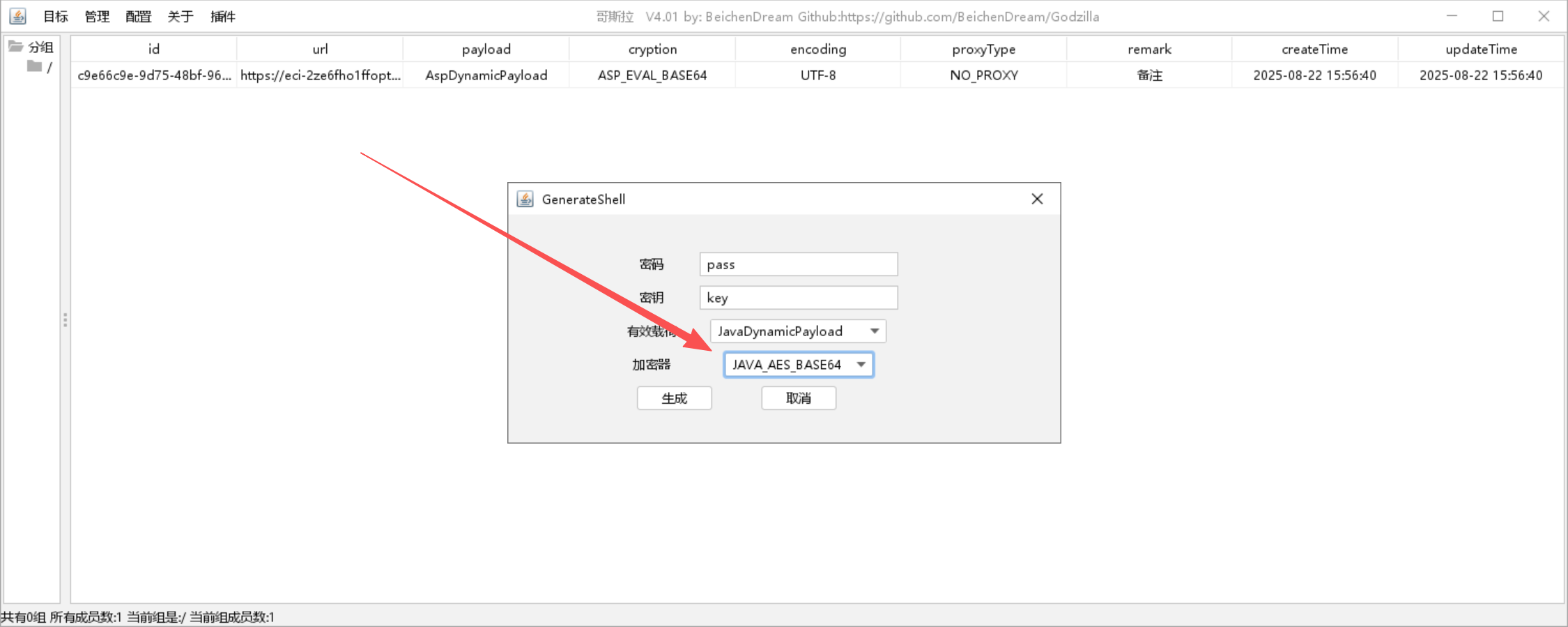Screen dimensions: 1568x627
Task: Click the url column header
Action: coord(320,50)
